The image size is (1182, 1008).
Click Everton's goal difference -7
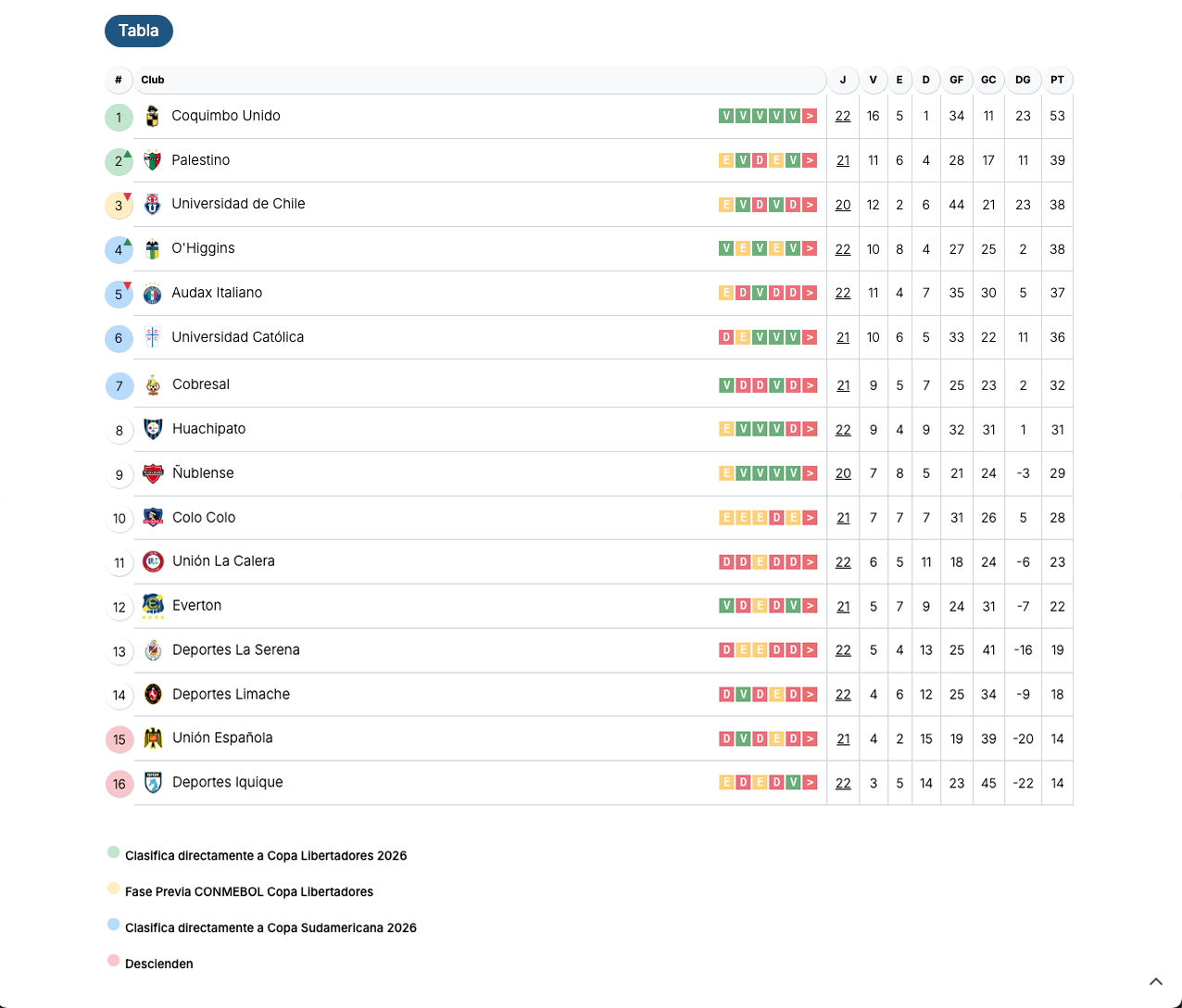1023,607
